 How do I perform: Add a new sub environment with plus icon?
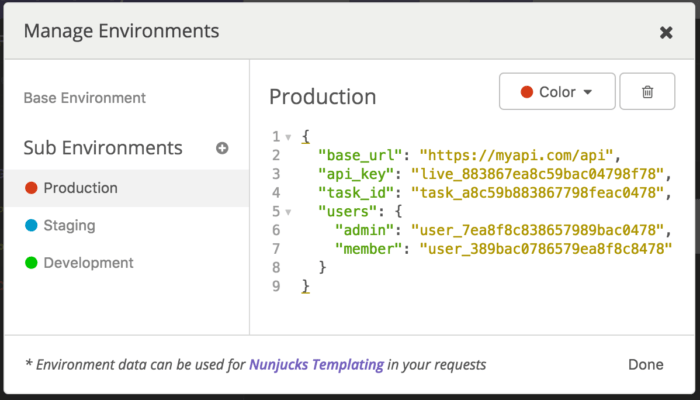222,148
